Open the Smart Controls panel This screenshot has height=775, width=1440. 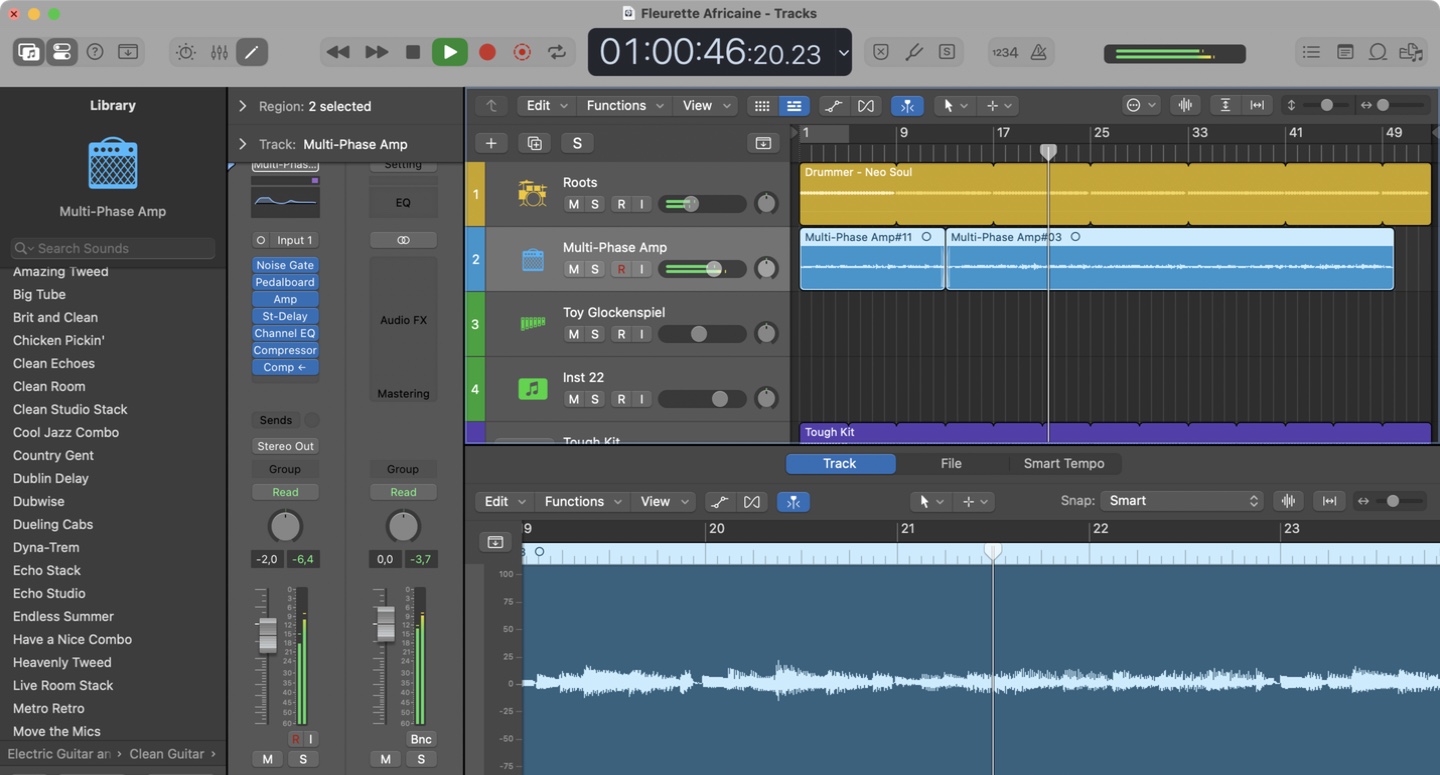[x=186, y=52]
